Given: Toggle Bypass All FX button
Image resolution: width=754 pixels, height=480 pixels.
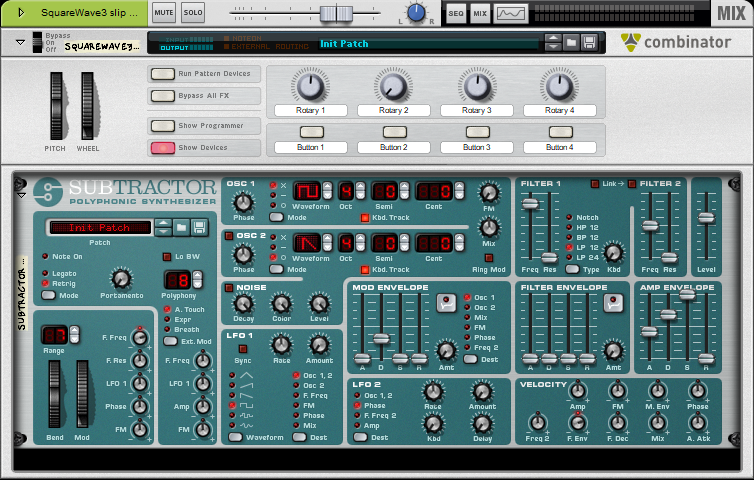Looking at the screenshot, I should click(x=163, y=96).
